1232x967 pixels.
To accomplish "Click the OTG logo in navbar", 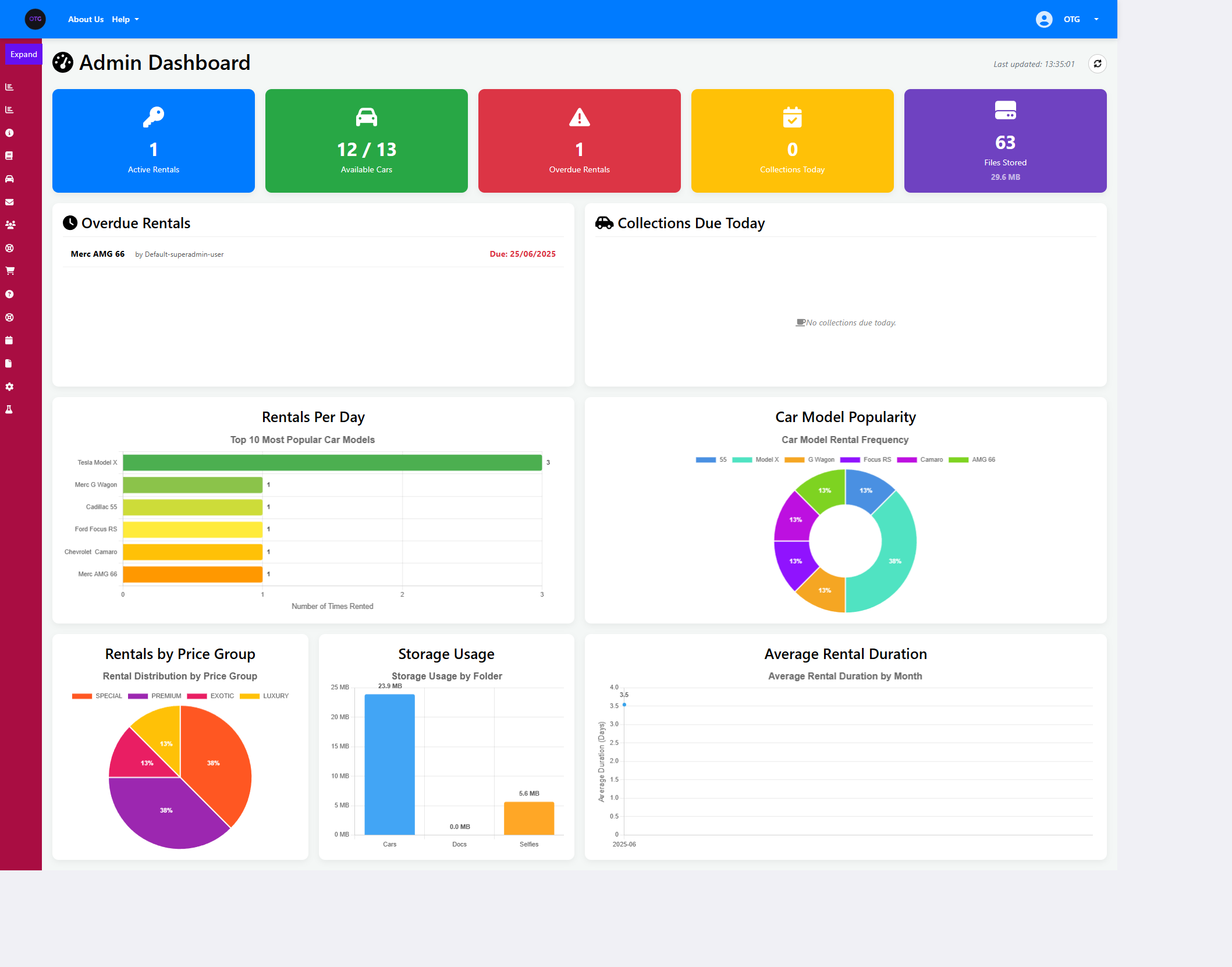I will 35,19.
